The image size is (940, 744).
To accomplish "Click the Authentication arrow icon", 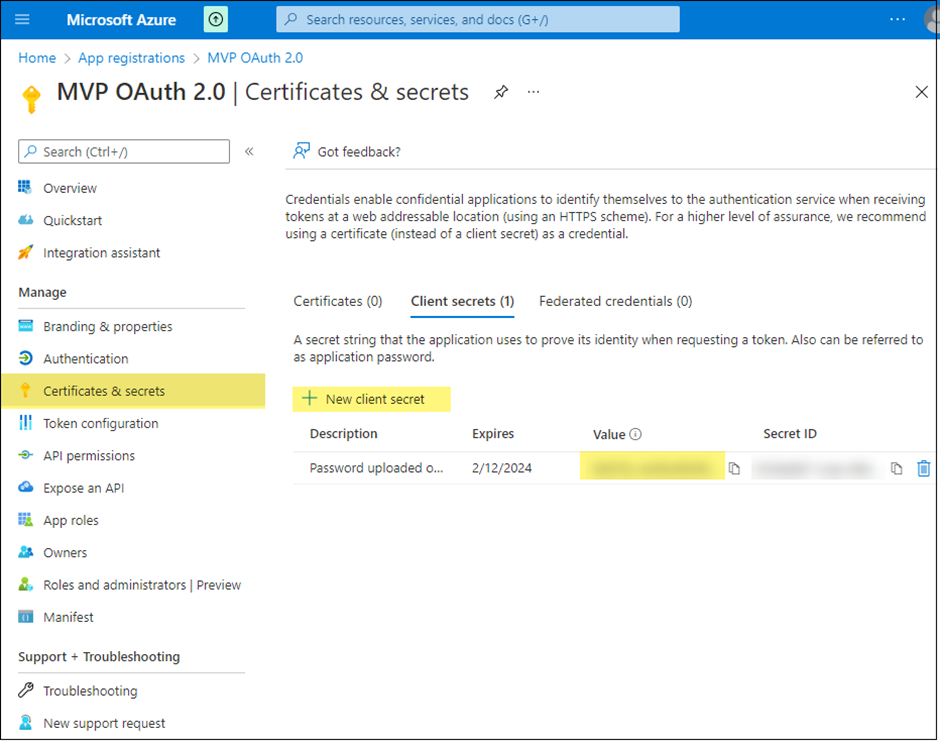I will tap(25, 359).
